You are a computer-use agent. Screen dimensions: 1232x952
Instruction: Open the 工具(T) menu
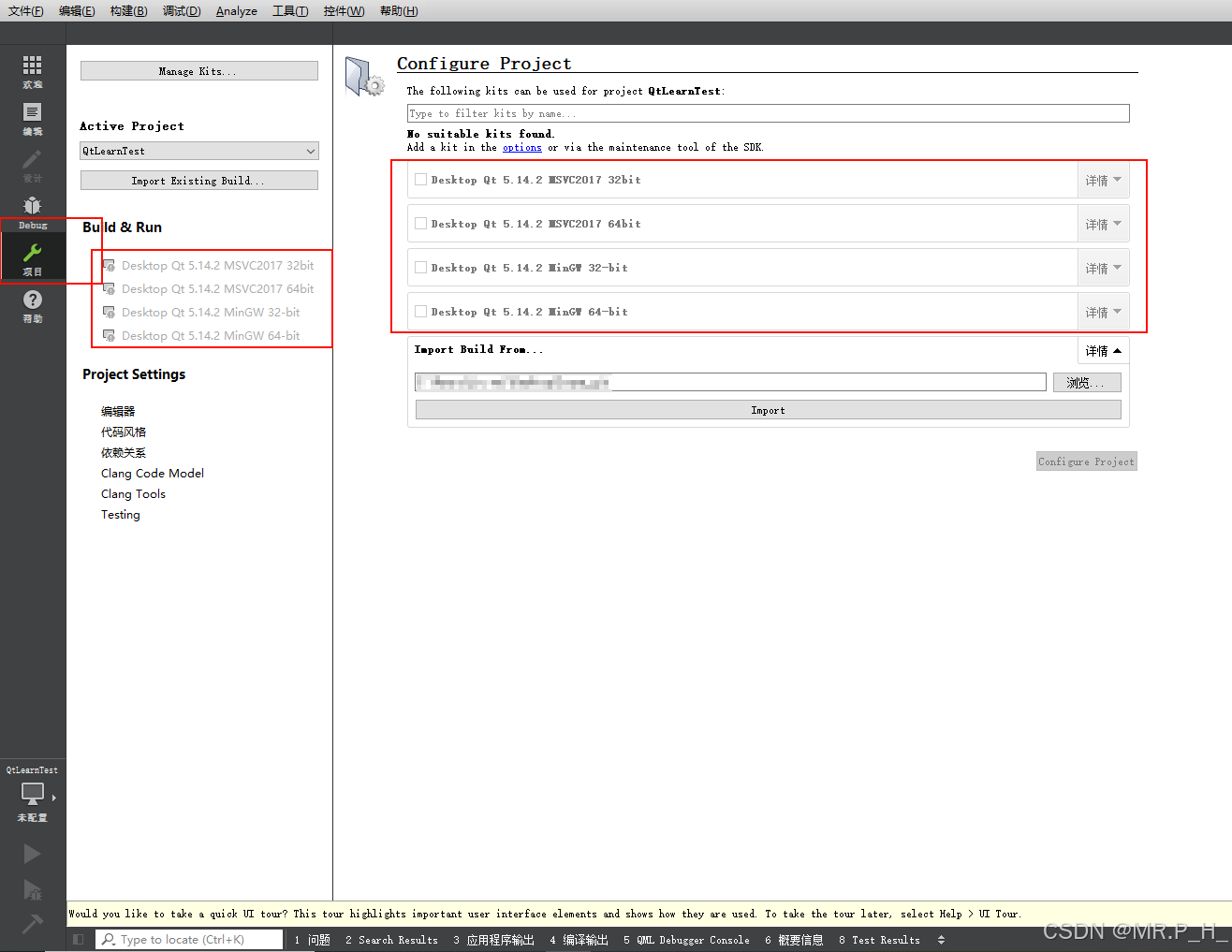[290, 11]
